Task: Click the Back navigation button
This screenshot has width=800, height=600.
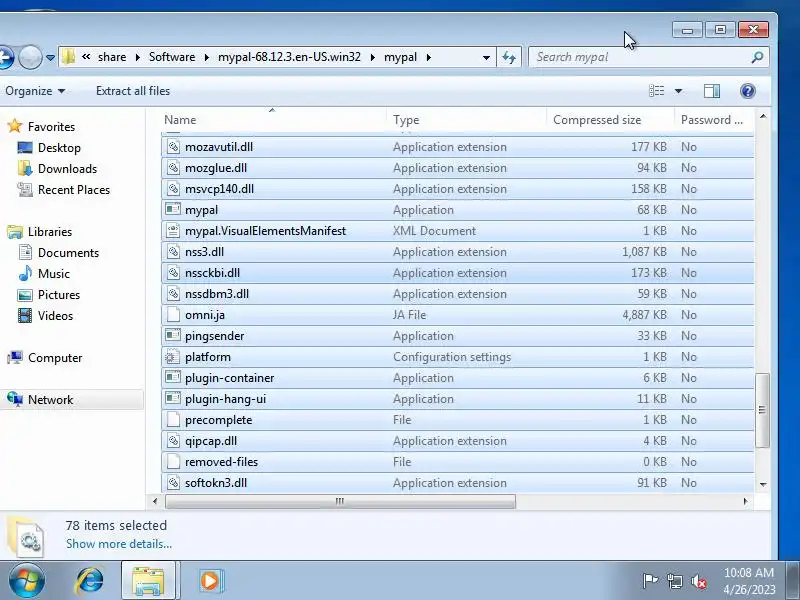Action: tap(5, 58)
